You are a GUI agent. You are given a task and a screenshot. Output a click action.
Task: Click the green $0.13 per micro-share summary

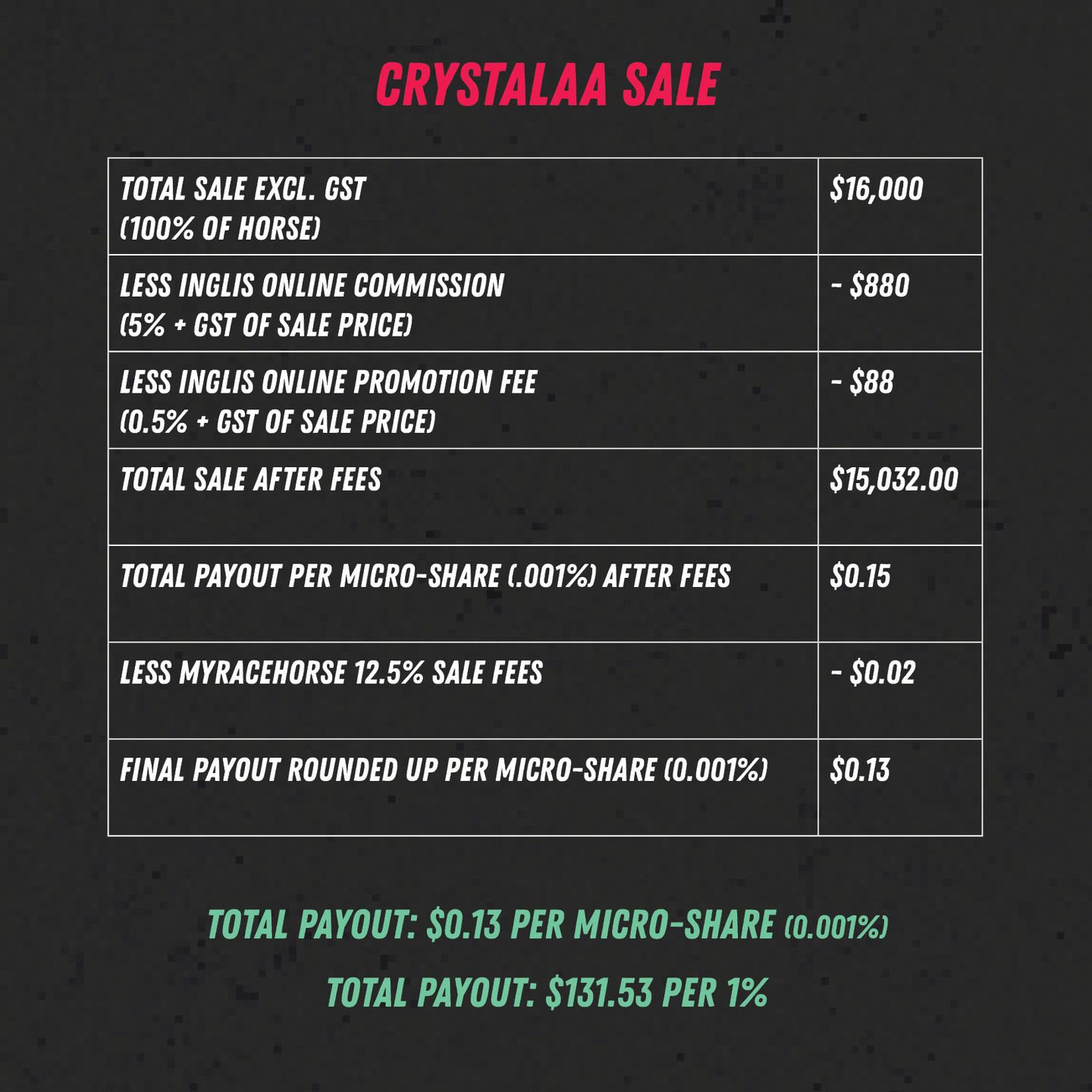click(547, 925)
